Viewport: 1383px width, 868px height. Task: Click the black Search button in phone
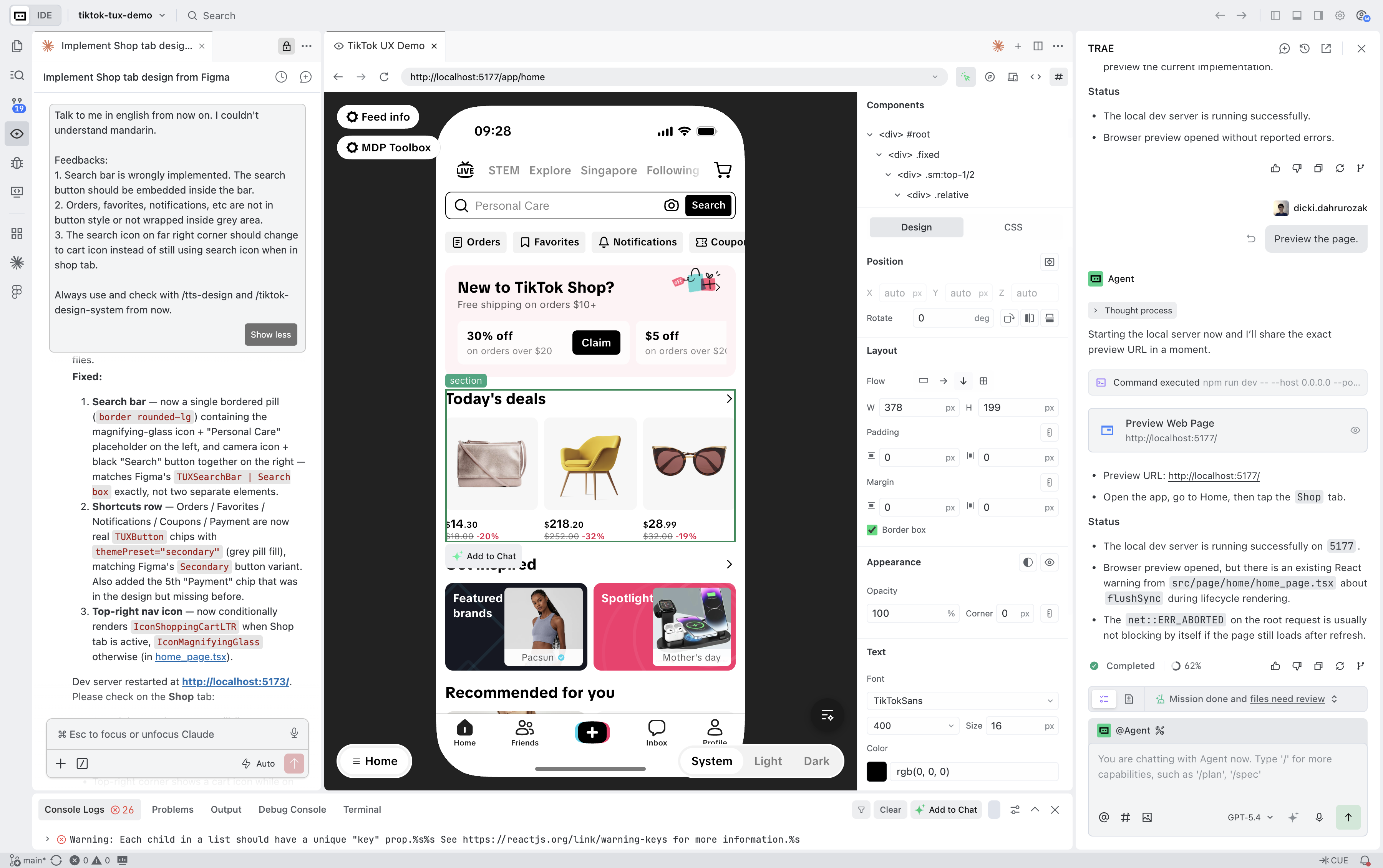tap(708, 205)
